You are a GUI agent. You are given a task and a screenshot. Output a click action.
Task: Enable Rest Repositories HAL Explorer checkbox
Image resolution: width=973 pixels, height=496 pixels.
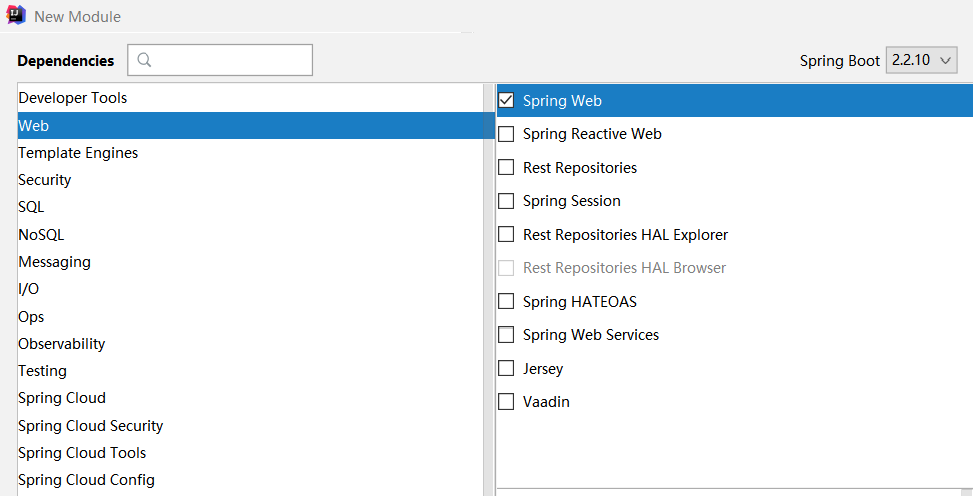[506, 235]
